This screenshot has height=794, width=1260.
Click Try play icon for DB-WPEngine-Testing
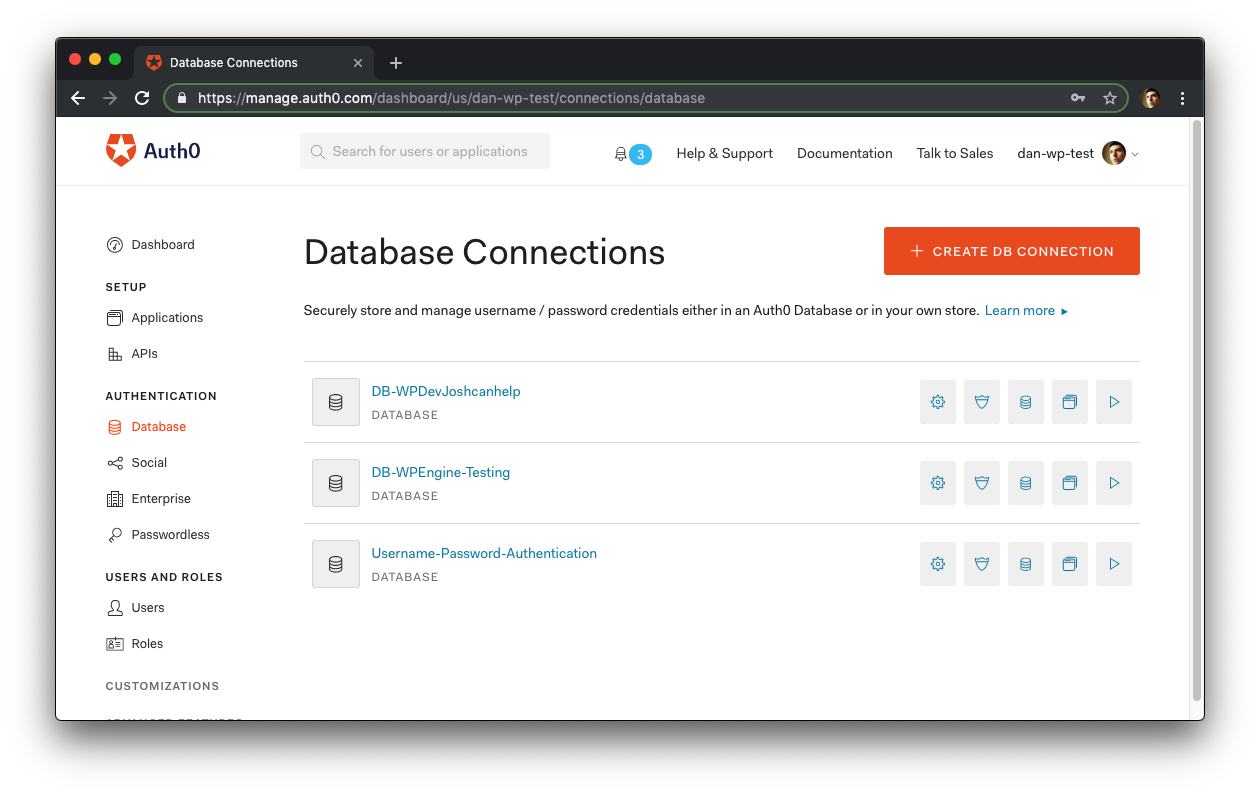point(1114,483)
